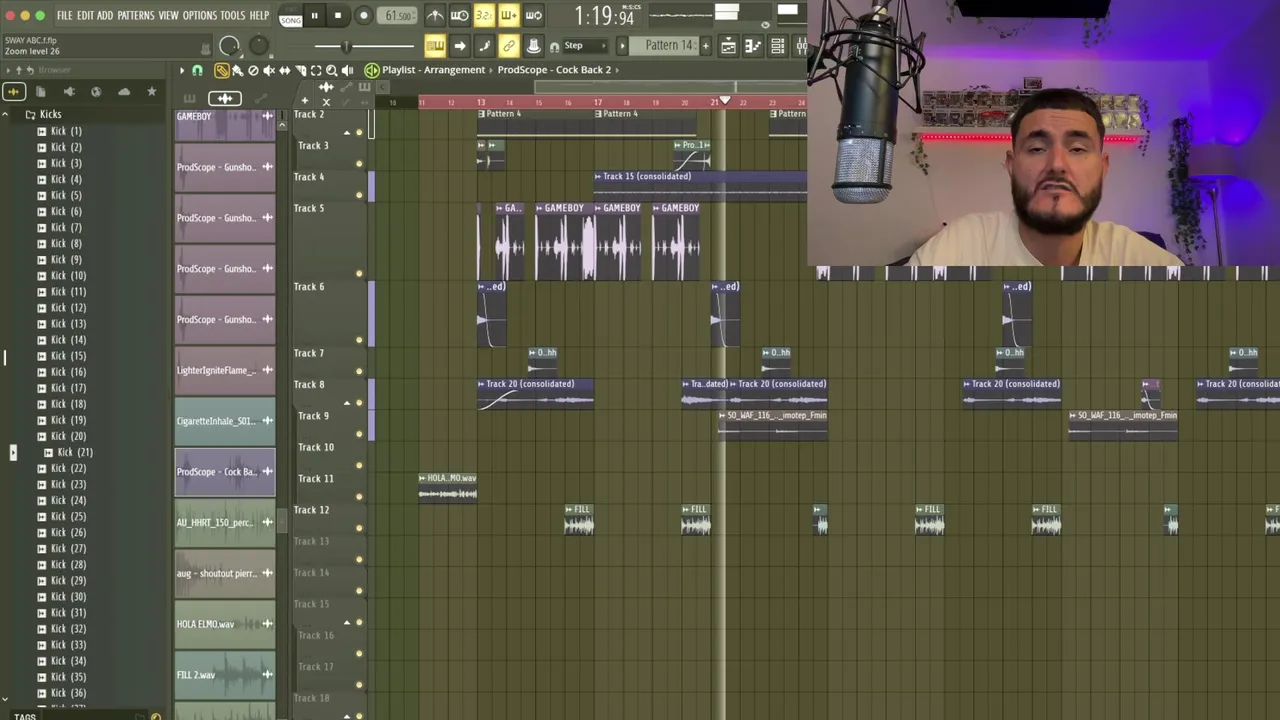Toggle typing keyboard to piano icon

coord(435,46)
